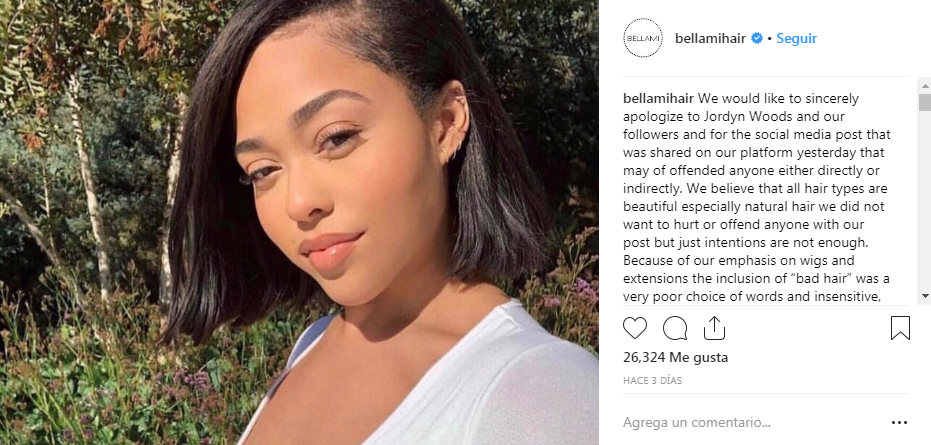Click the selfie photo of the post
The image size is (931, 445).
pyautogui.click(x=299, y=222)
